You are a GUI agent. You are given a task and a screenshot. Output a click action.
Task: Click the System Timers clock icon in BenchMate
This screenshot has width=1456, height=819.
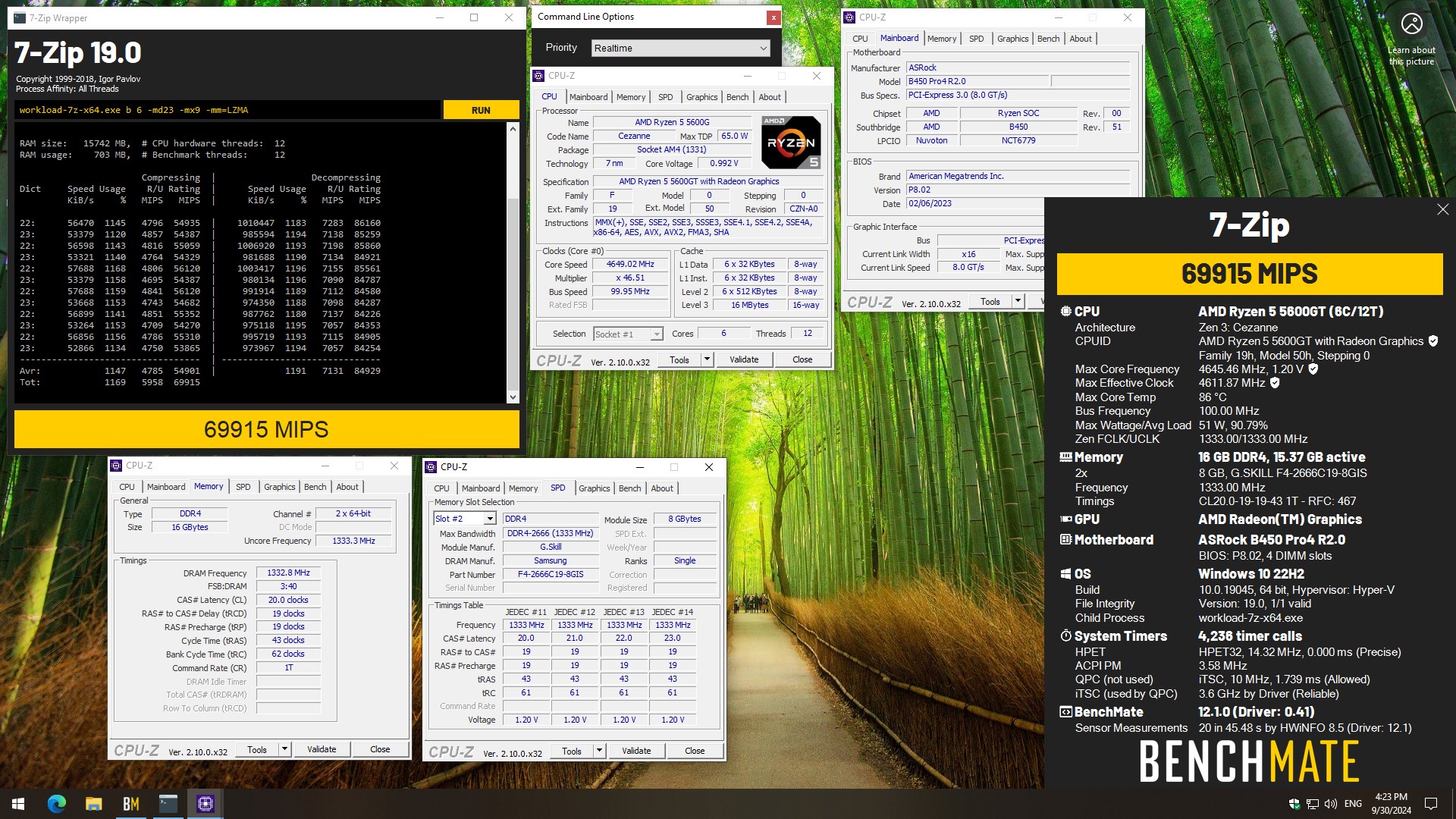(1066, 635)
